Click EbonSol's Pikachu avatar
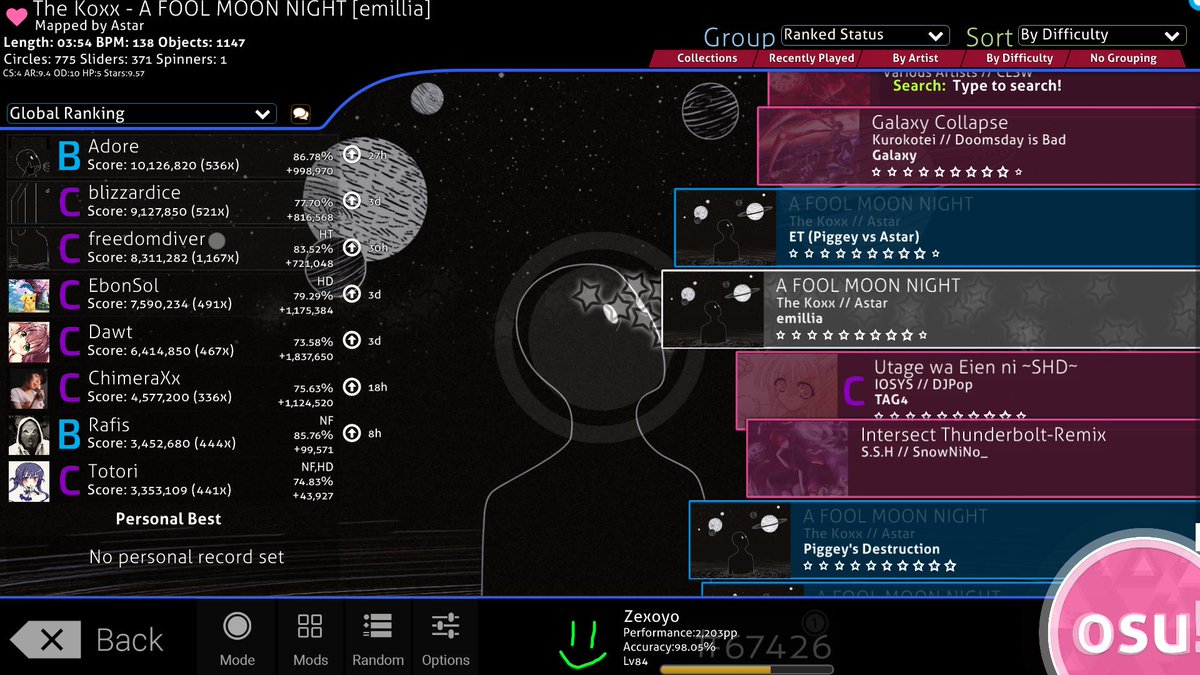Screen dimensions: 1200x675 tap(29, 295)
